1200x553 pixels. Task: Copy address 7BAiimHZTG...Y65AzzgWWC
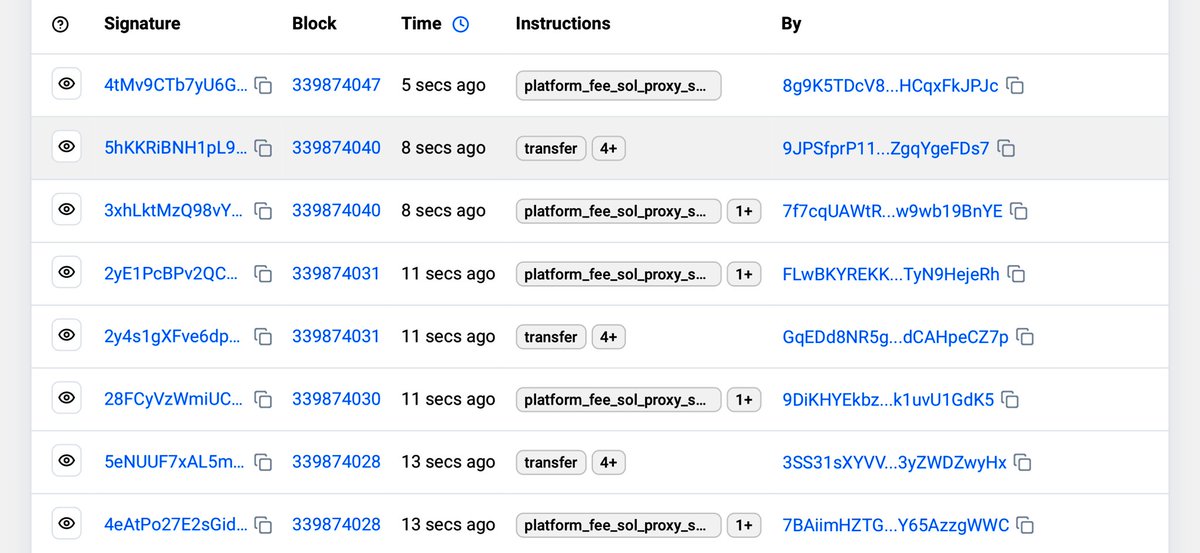coord(1025,525)
